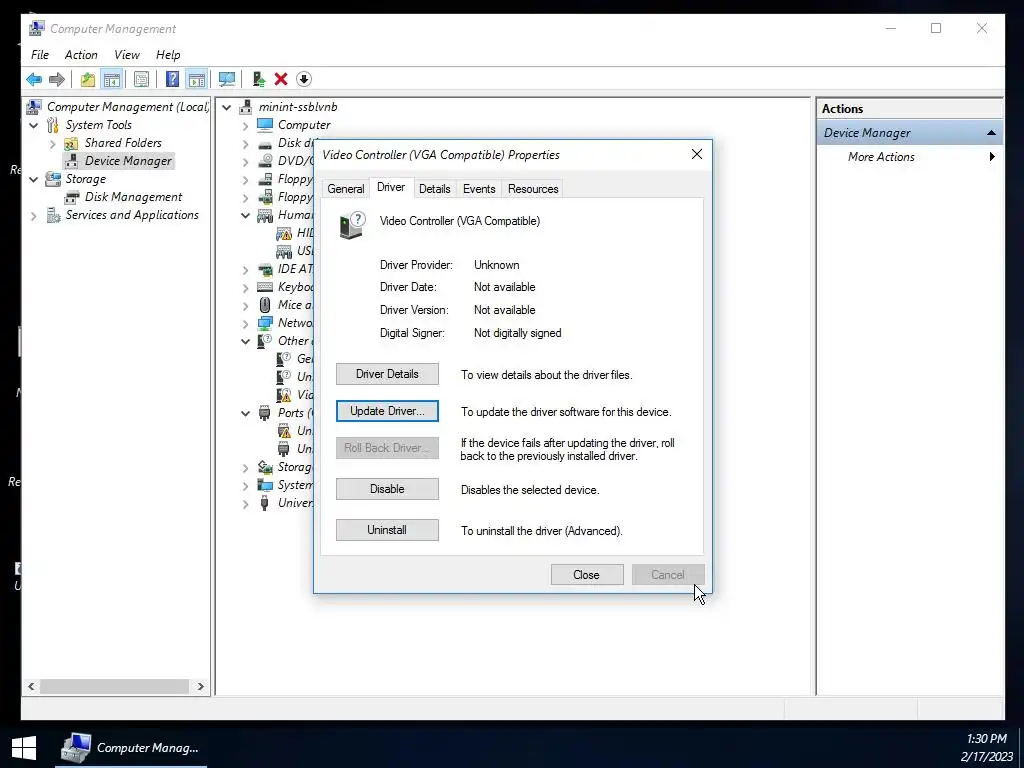Click the Back arrow toolbar icon
The image size is (1024, 768).
point(34,80)
